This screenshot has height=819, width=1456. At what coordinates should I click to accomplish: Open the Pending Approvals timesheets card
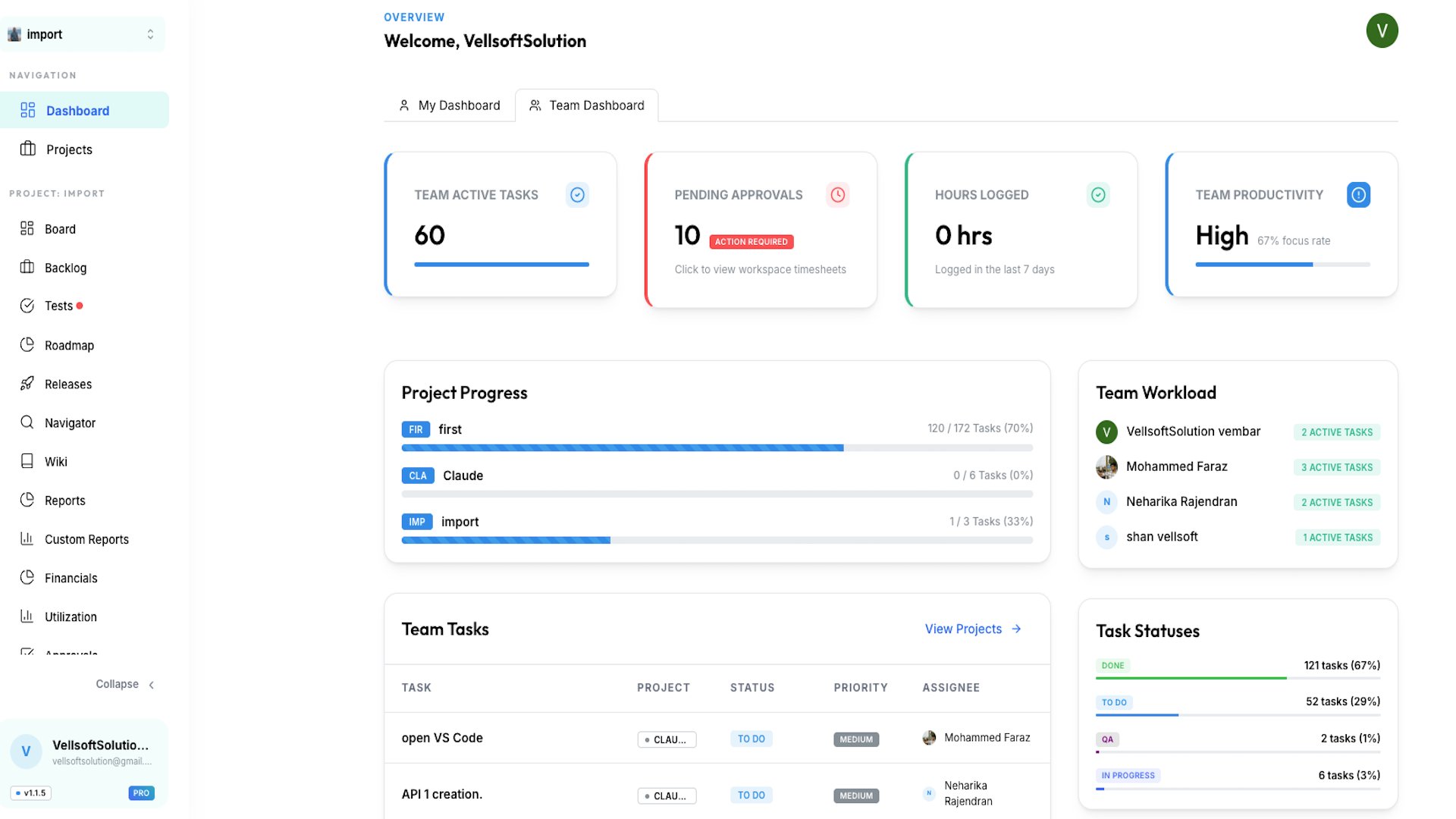(x=761, y=230)
